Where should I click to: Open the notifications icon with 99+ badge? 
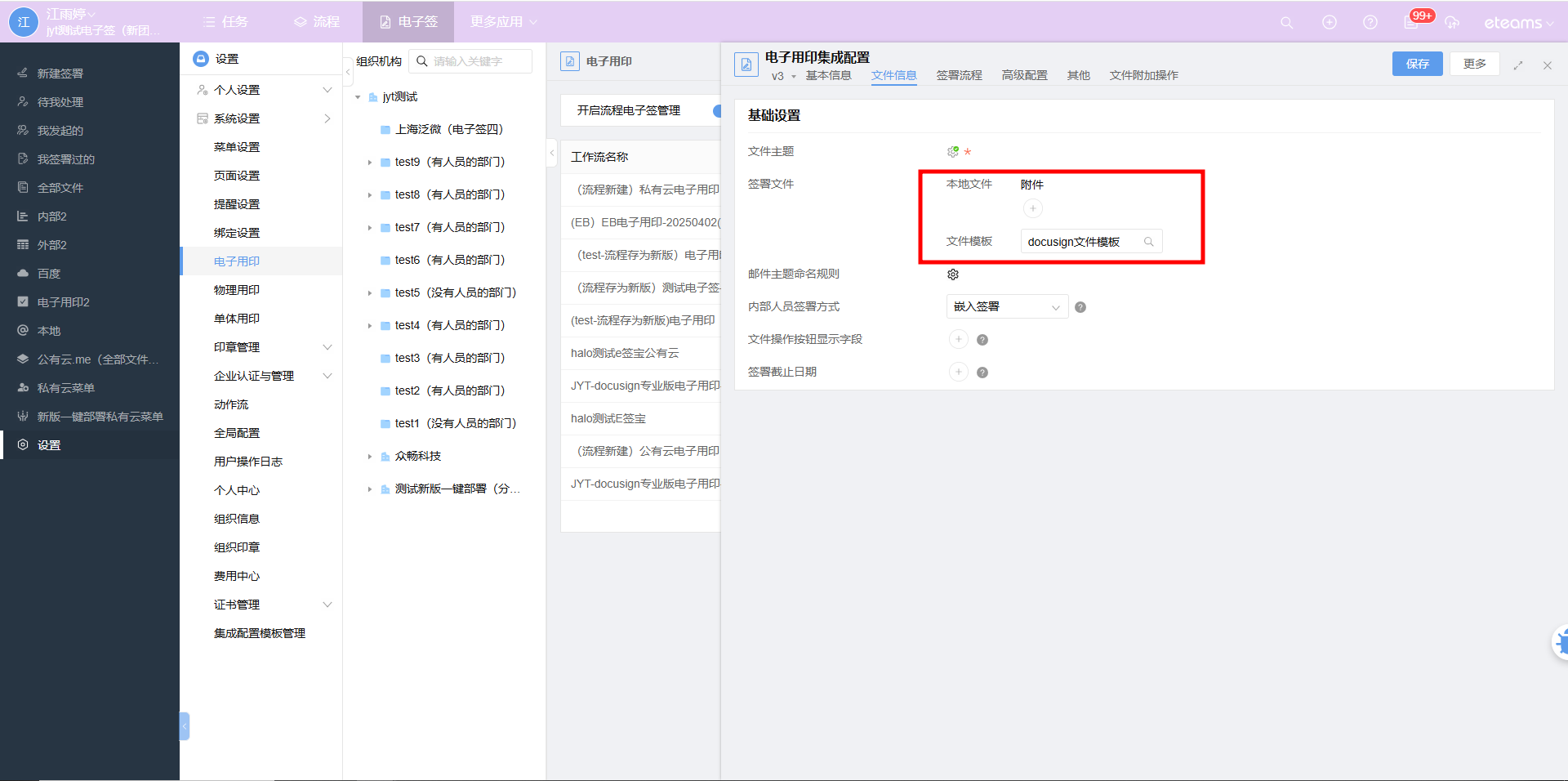(x=1411, y=22)
